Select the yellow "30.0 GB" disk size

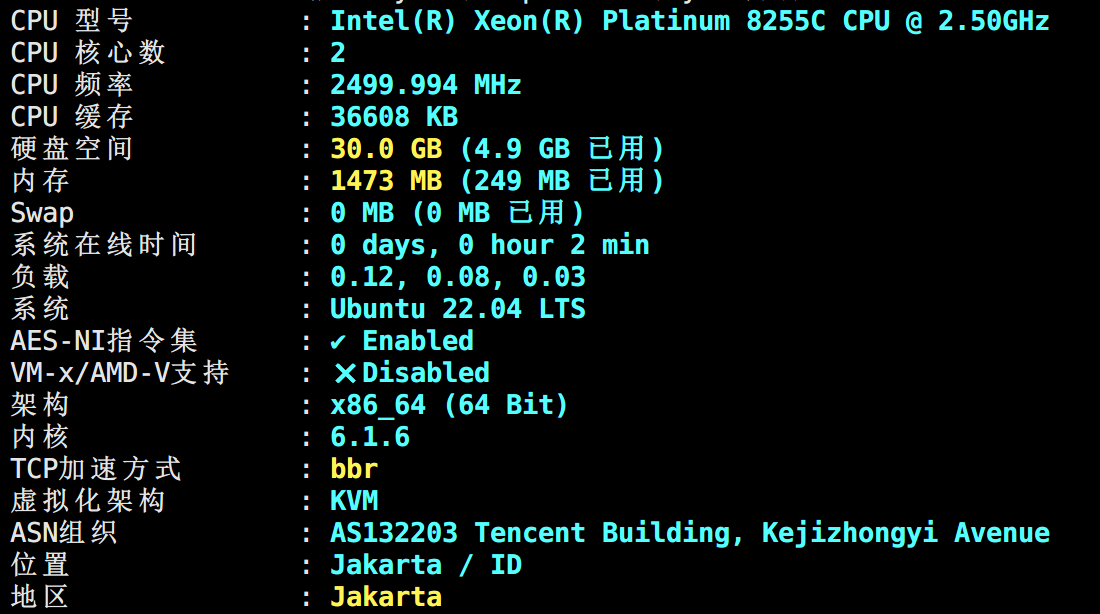tap(387, 149)
